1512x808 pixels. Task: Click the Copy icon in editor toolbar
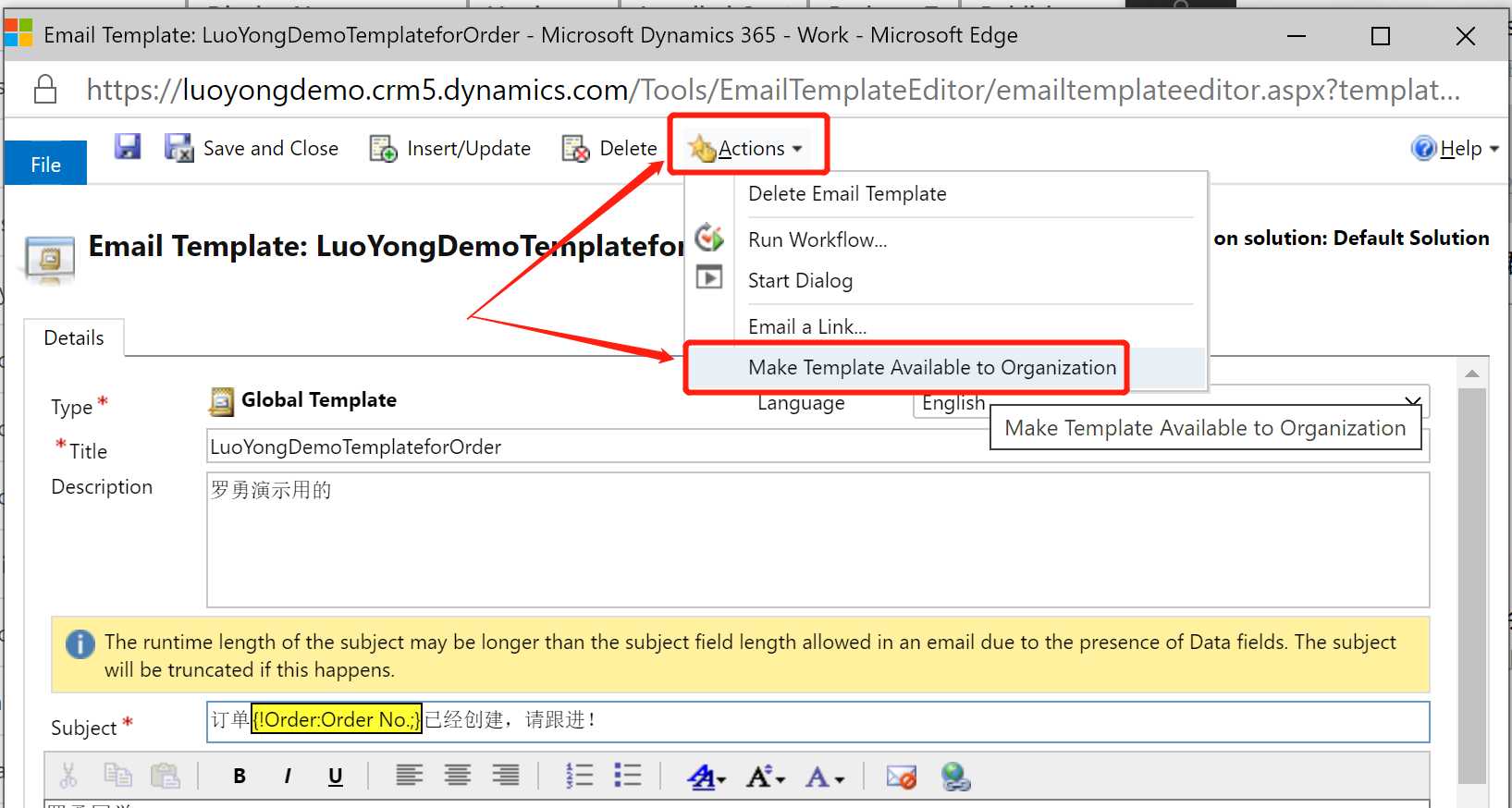coord(117,776)
